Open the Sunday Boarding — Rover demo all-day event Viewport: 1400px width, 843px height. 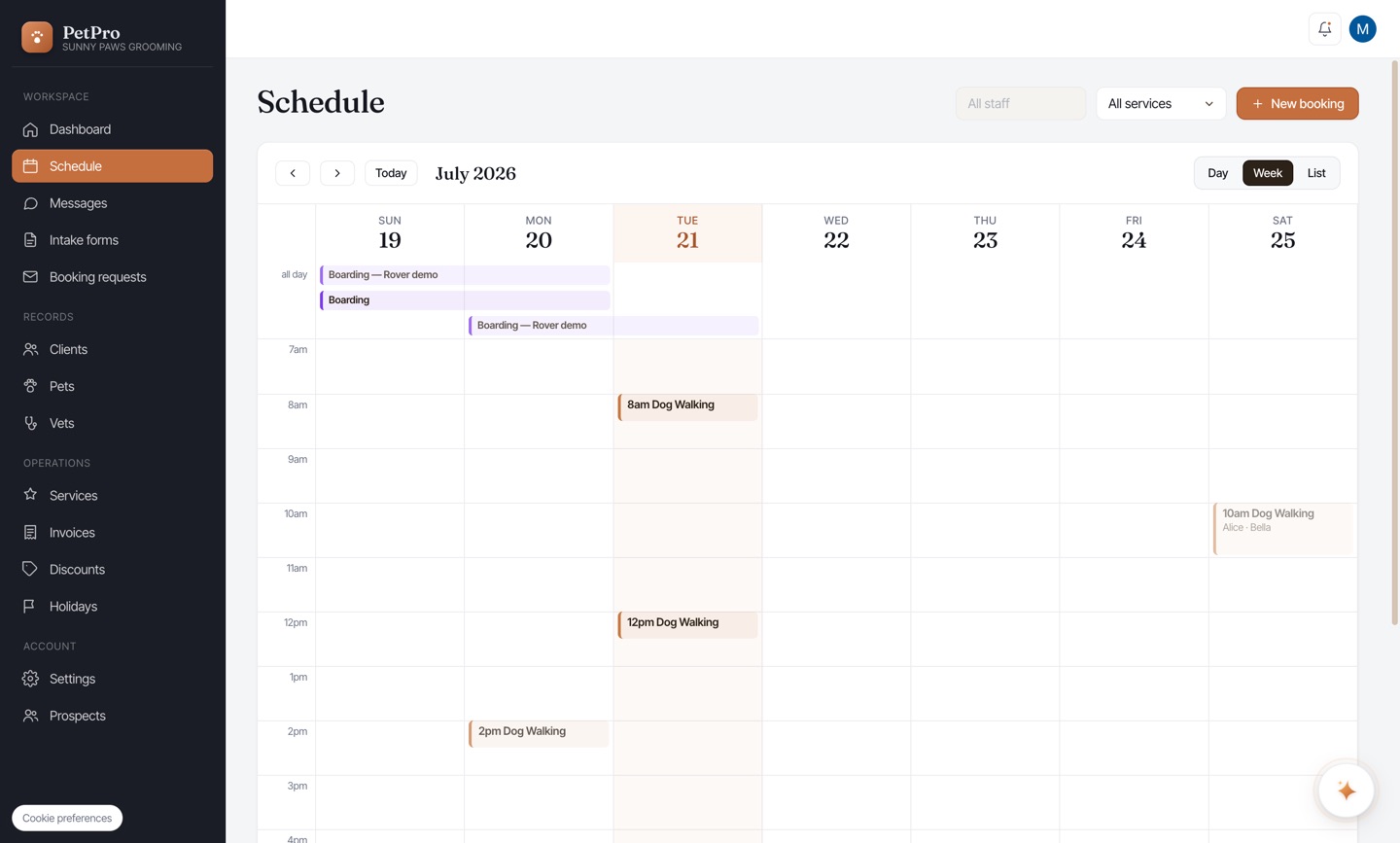coord(465,275)
